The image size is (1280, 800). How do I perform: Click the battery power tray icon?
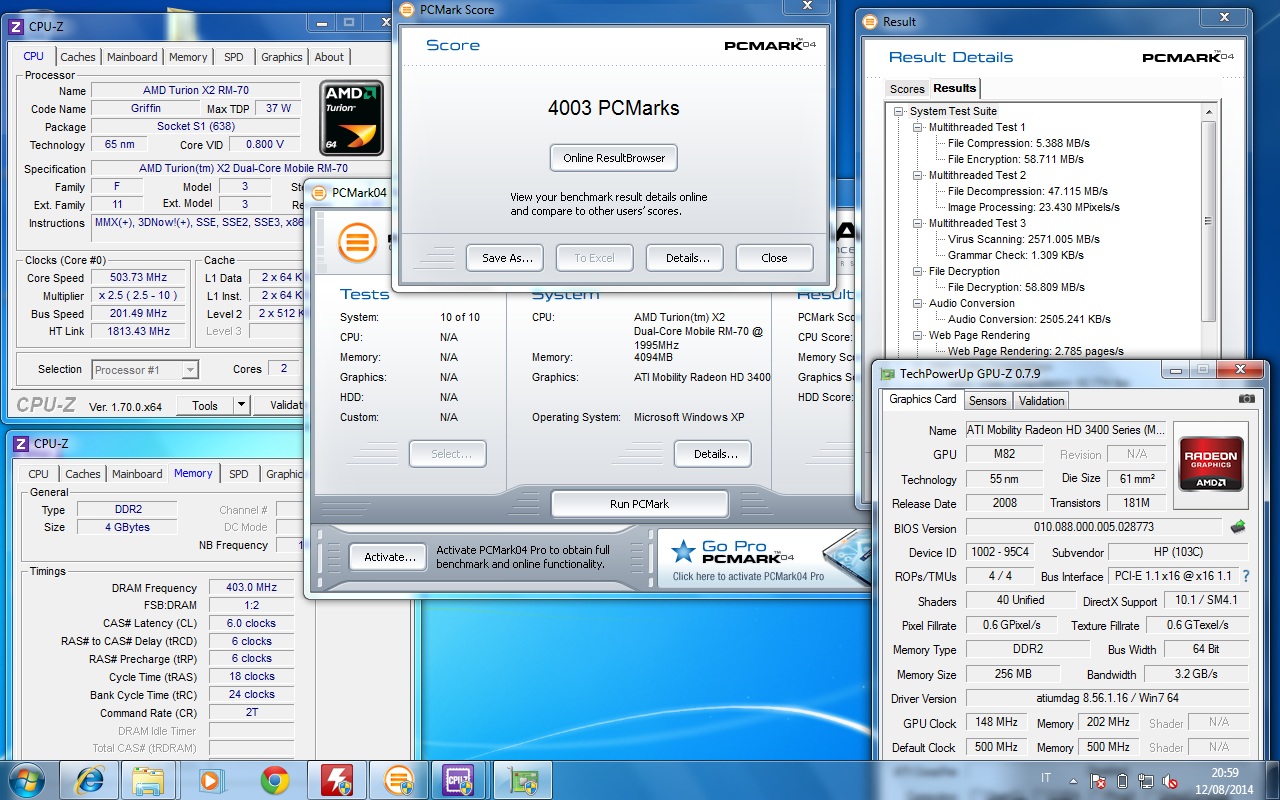pos(1122,782)
